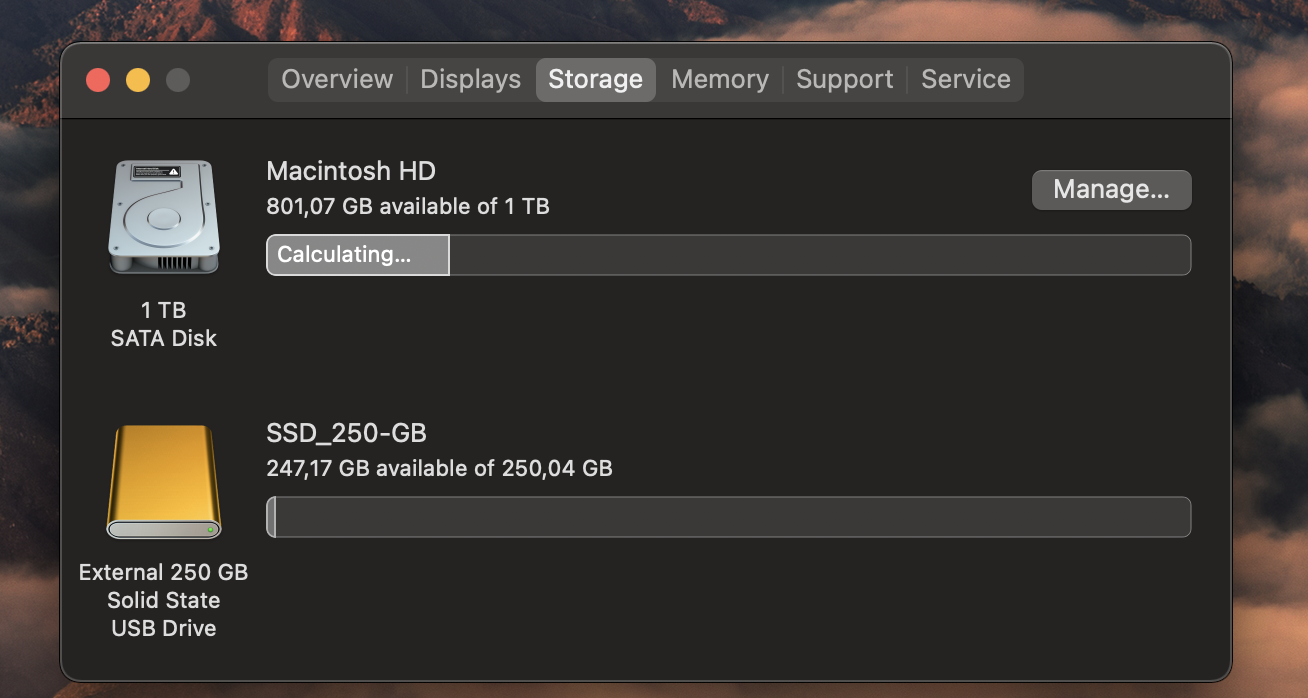The width and height of the screenshot is (1308, 698).
Task: Select the Storage tab
Action: [595, 80]
